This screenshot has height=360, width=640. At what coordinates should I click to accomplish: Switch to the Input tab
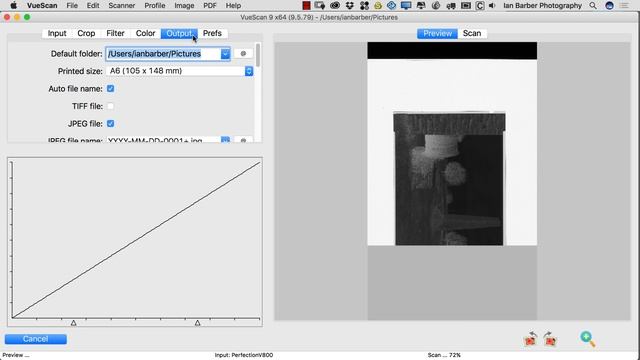pos(57,33)
